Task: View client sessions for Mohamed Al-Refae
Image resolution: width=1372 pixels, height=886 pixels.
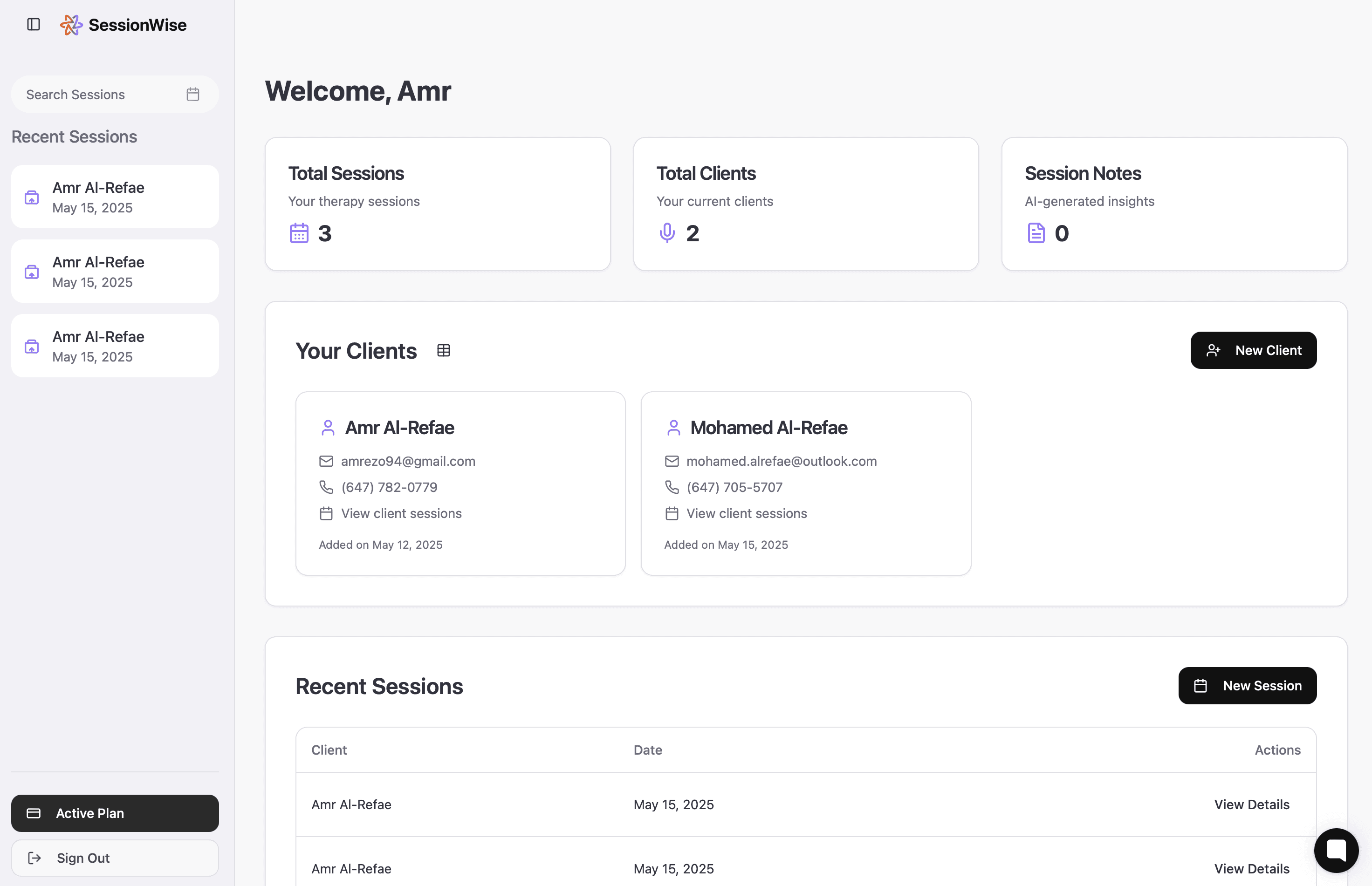Action: (747, 513)
